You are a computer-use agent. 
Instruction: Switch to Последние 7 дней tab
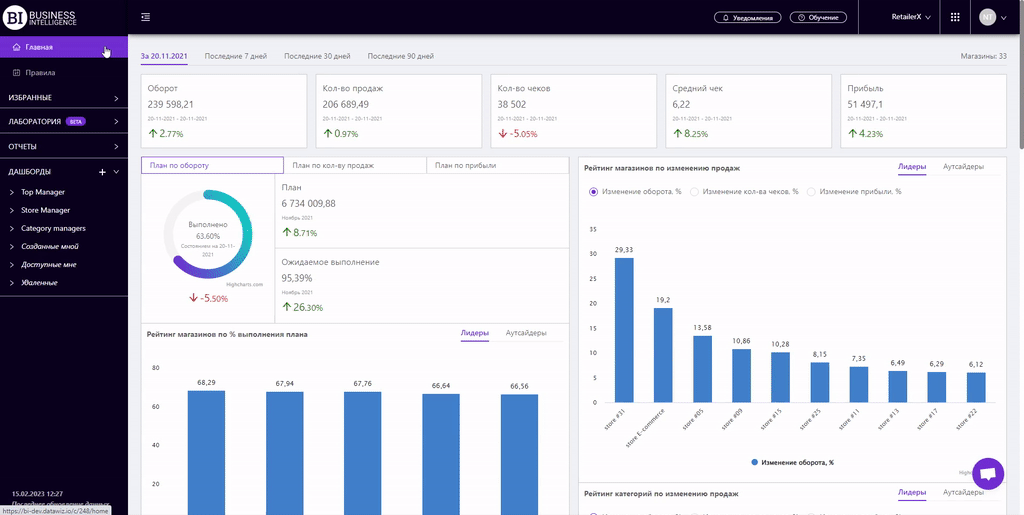pos(235,56)
